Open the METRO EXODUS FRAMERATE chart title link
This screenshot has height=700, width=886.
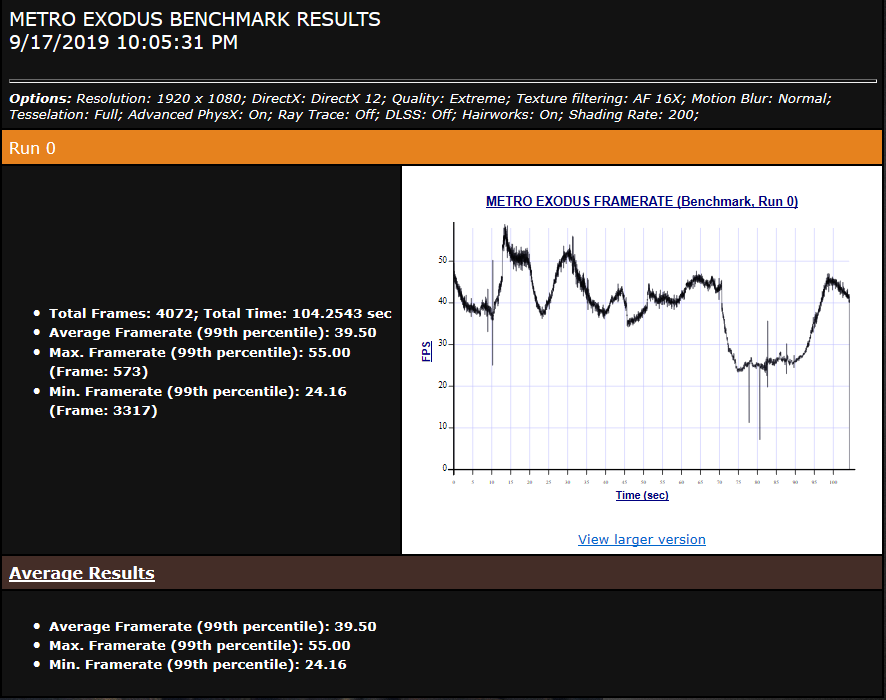pos(642,202)
